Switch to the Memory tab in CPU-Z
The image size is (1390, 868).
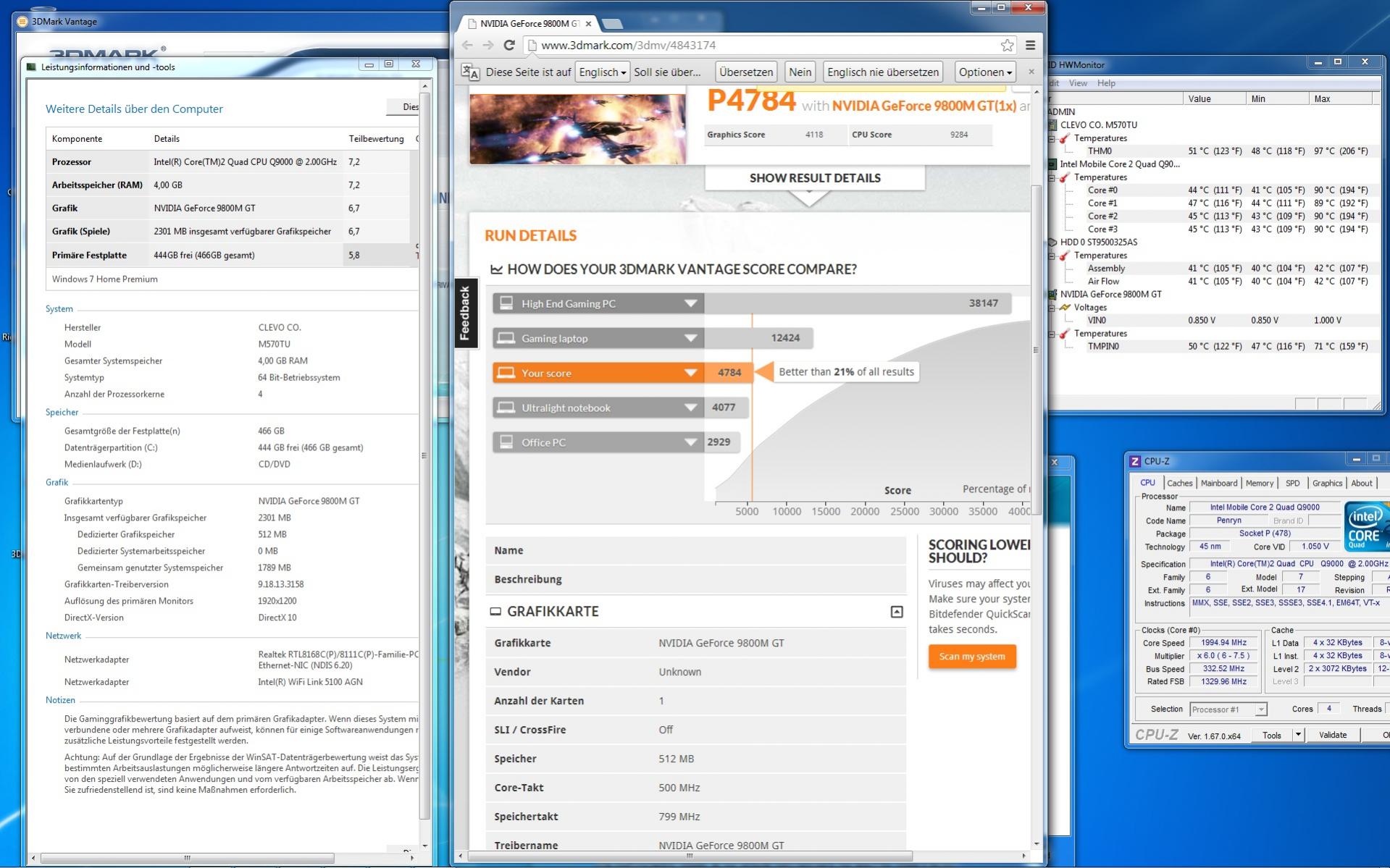[1259, 484]
